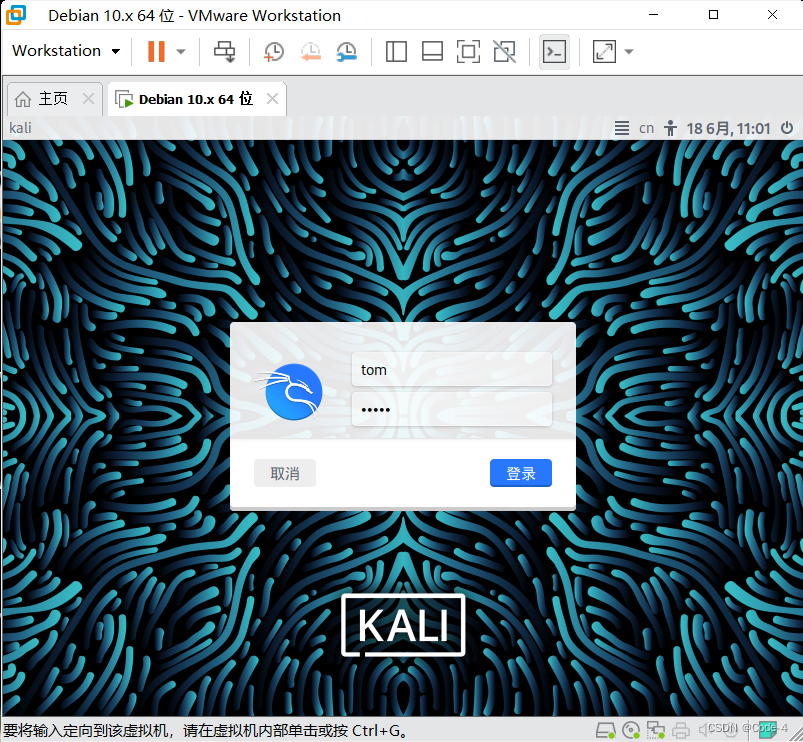The image size is (803, 742).
Task: Enter full screen mode
Action: click(468, 51)
